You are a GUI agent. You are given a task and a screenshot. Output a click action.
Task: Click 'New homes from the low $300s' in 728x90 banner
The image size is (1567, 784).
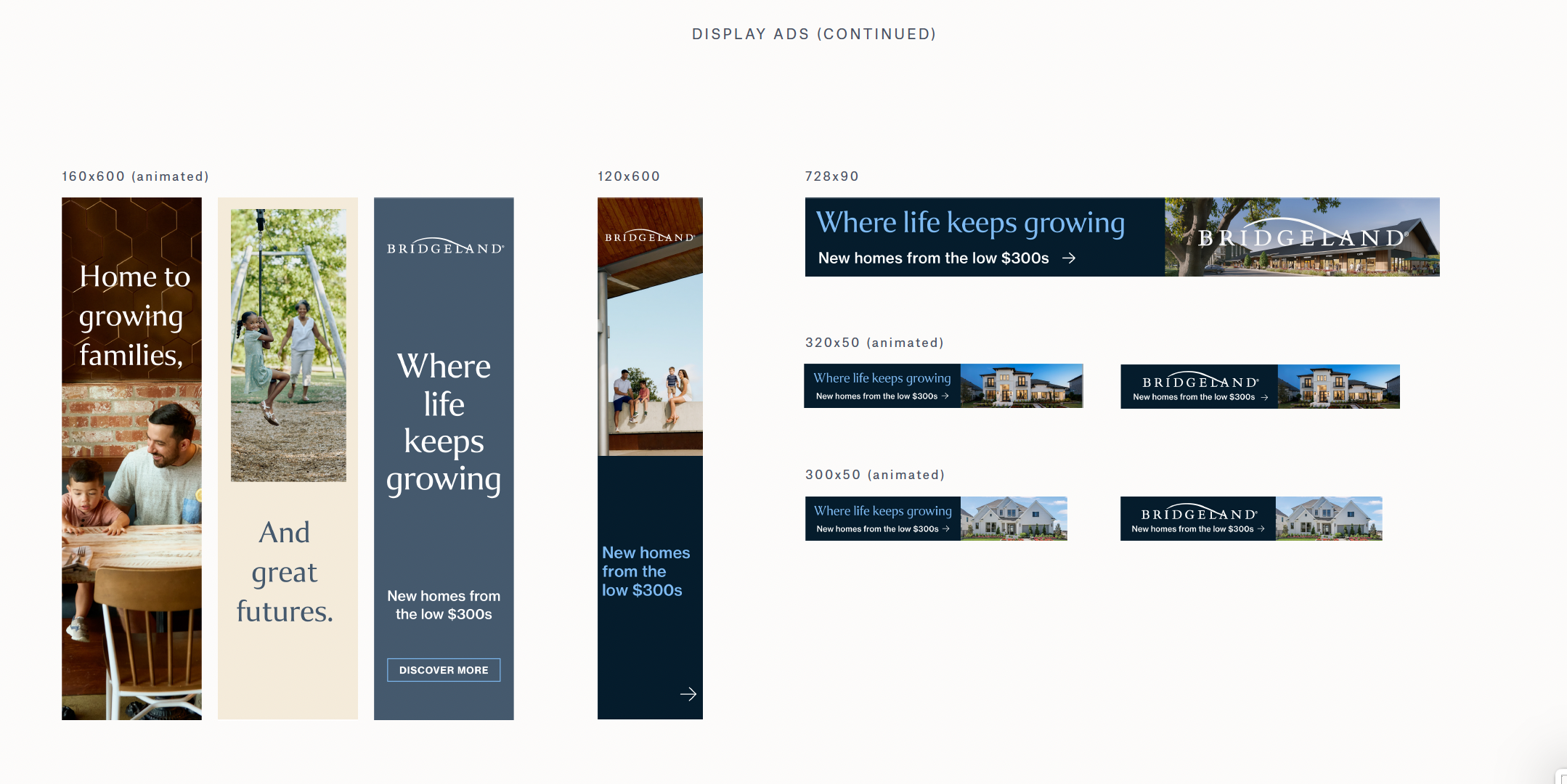[934, 258]
